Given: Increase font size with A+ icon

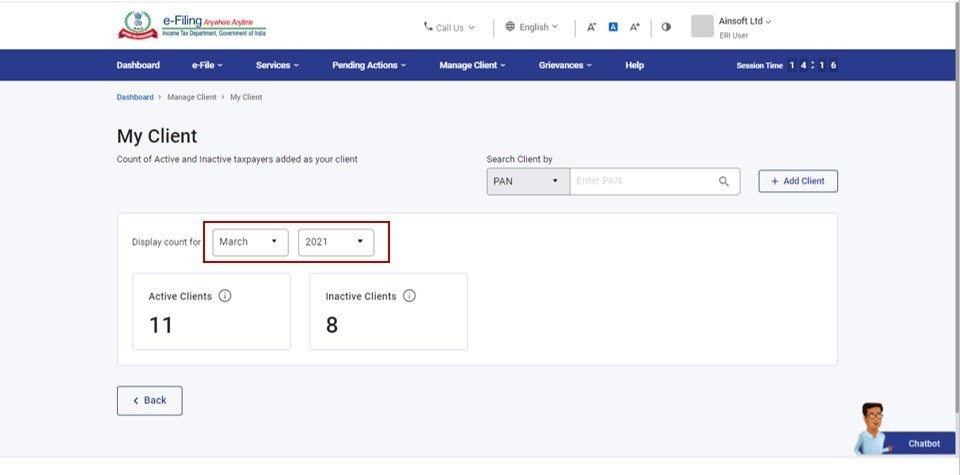Looking at the screenshot, I should point(635,27).
